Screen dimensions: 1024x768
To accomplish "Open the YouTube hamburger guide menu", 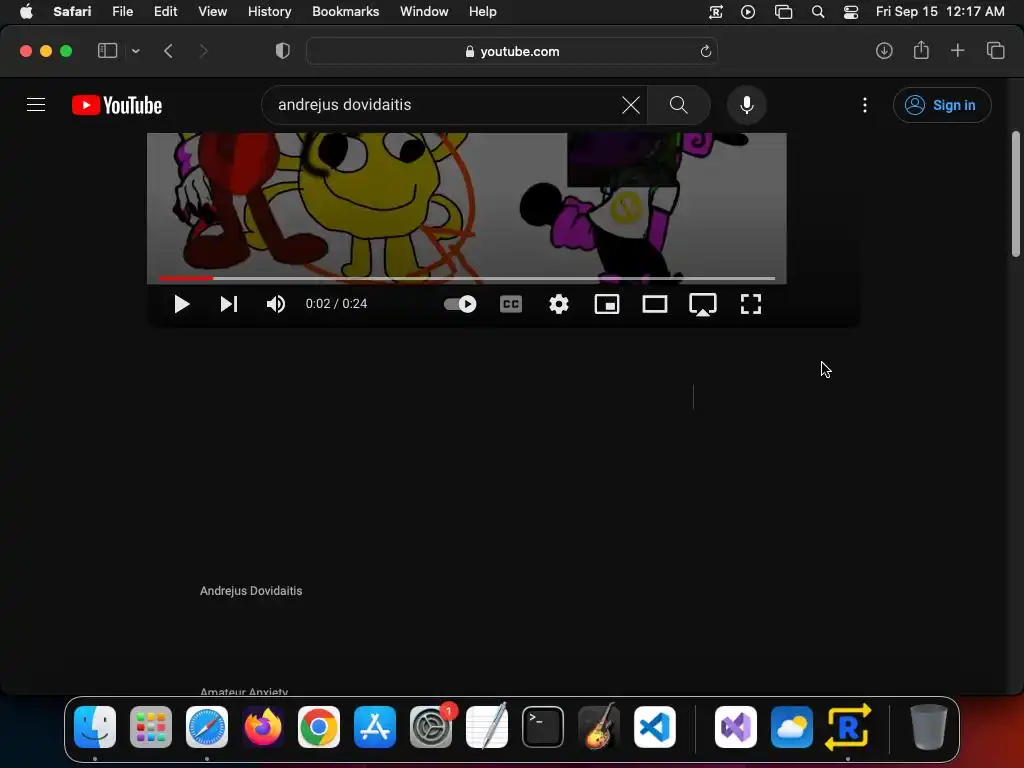I will pos(36,104).
